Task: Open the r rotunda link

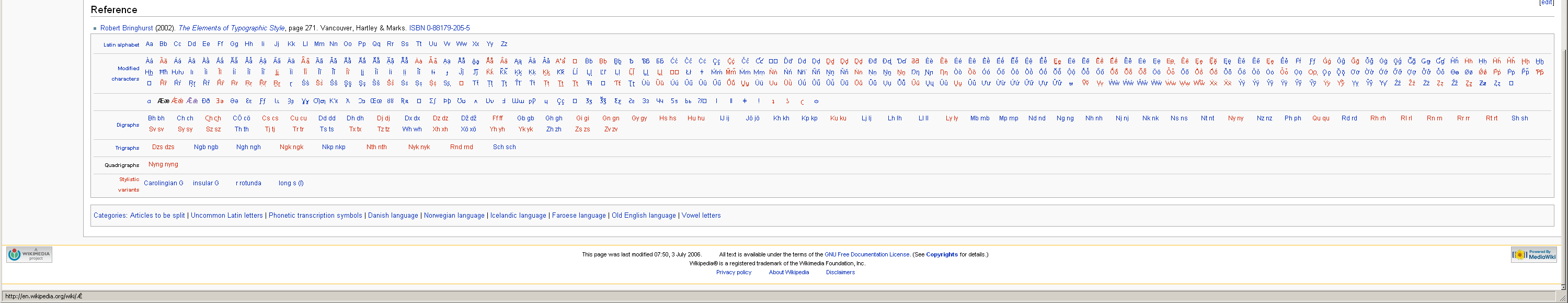Action: coord(248,183)
